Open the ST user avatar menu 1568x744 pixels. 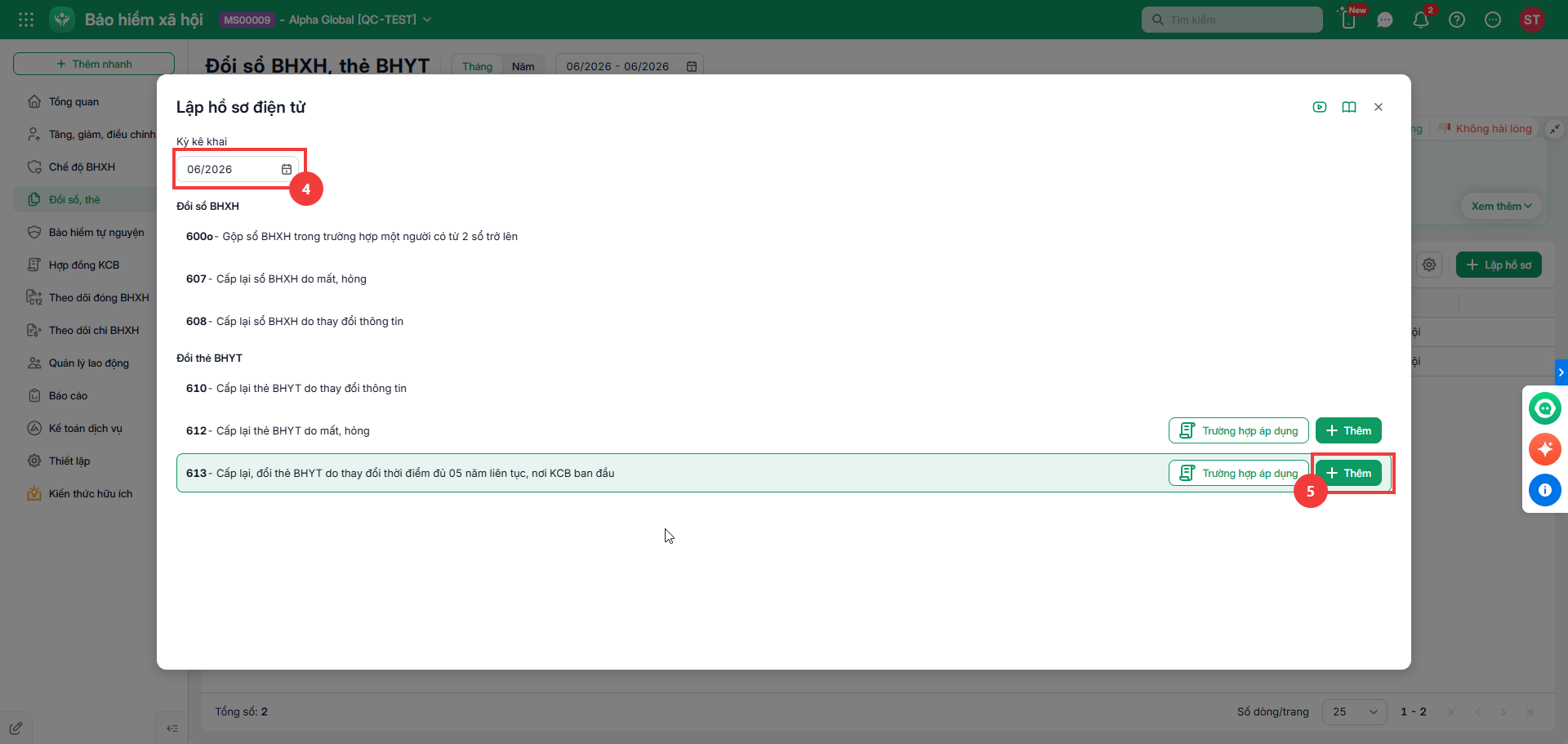pyautogui.click(x=1532, y=20)
